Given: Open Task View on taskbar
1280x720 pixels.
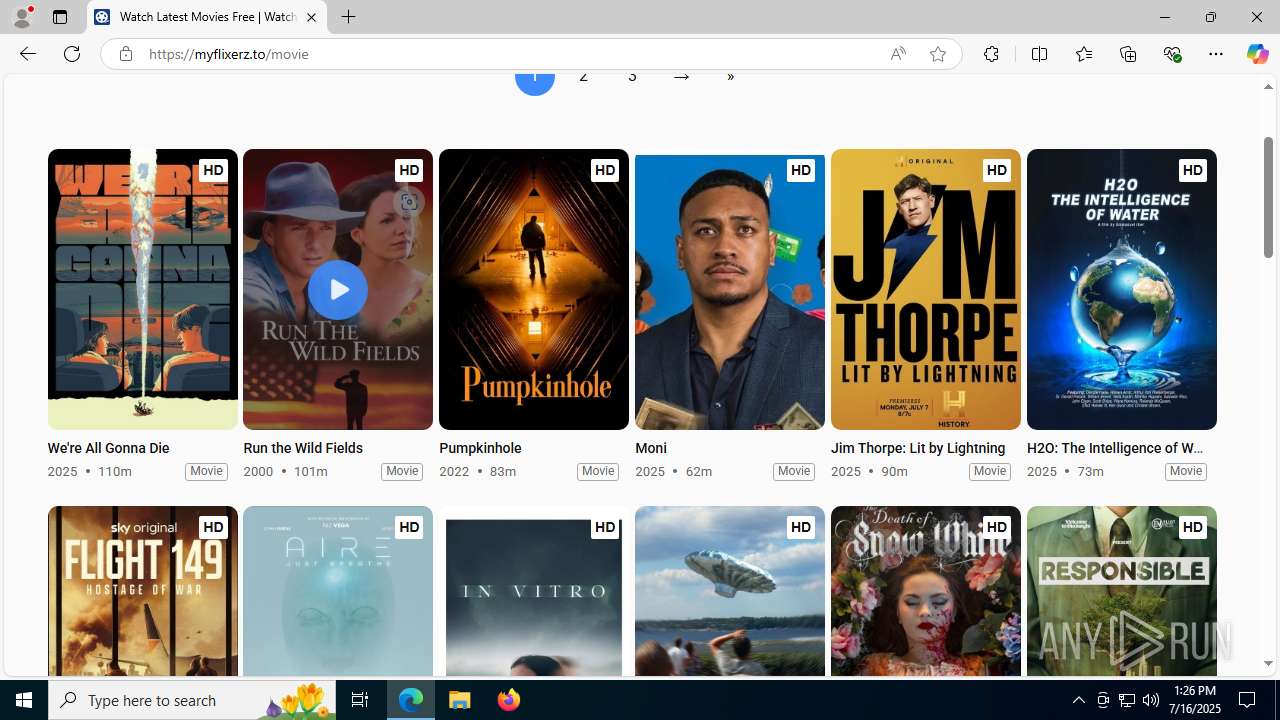Looking at the screenshot, I should tap(360, 700).
